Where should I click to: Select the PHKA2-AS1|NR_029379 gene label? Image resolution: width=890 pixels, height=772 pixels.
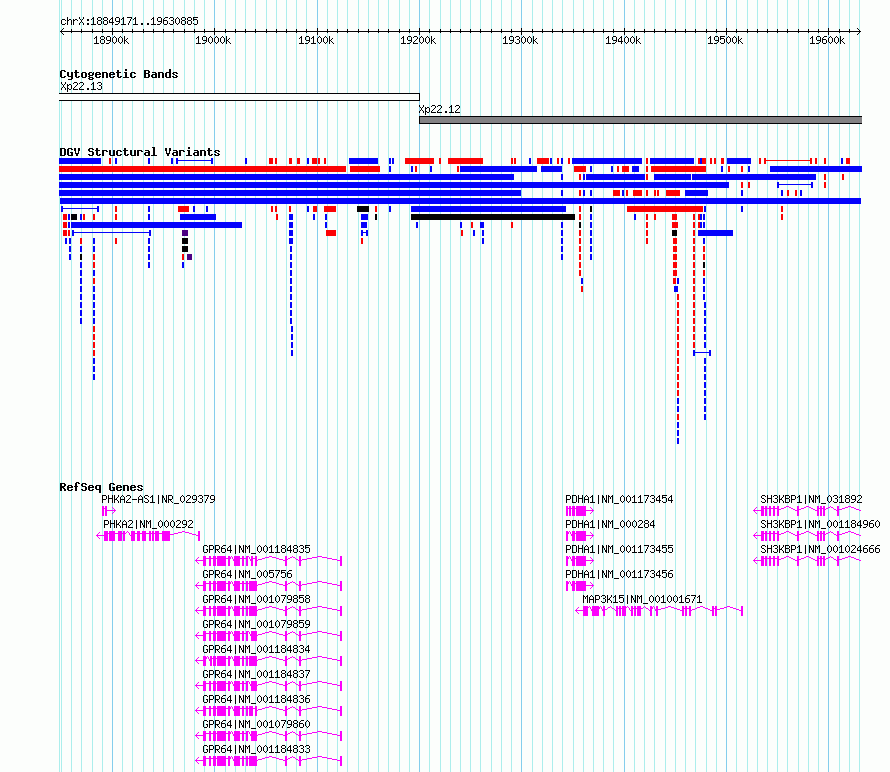tap(158, 500)
